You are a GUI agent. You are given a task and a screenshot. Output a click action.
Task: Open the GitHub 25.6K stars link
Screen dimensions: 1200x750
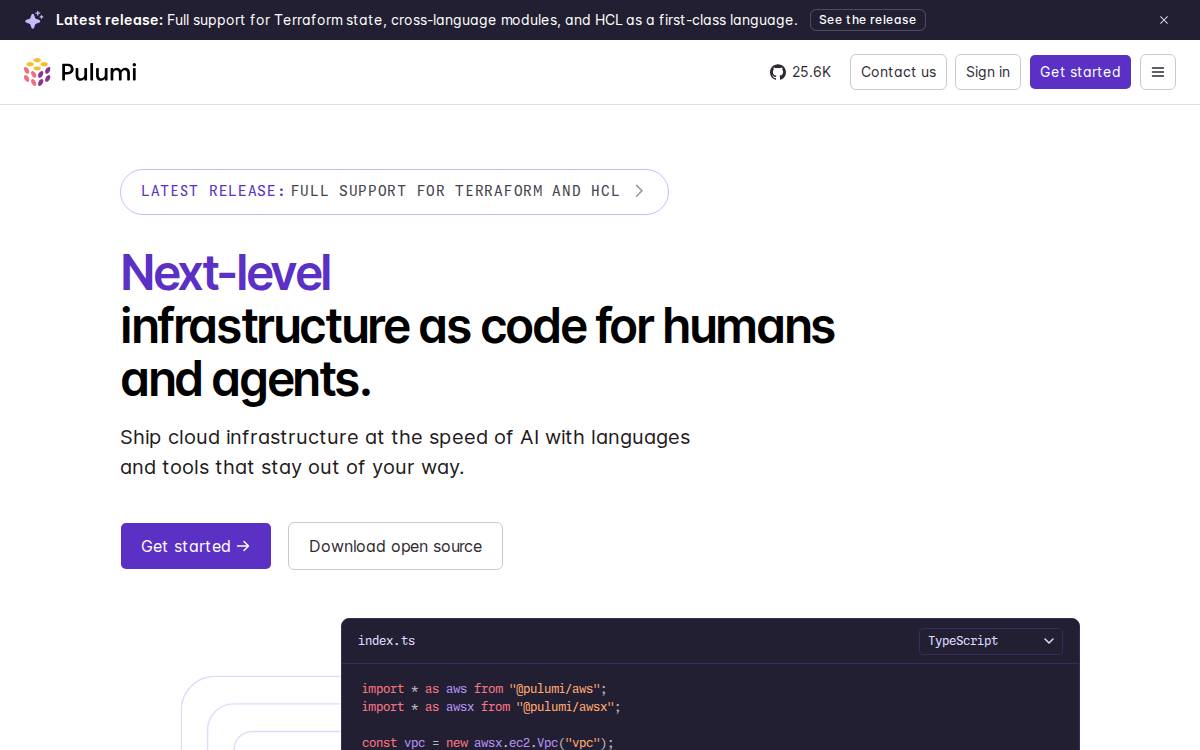(800, 72)
